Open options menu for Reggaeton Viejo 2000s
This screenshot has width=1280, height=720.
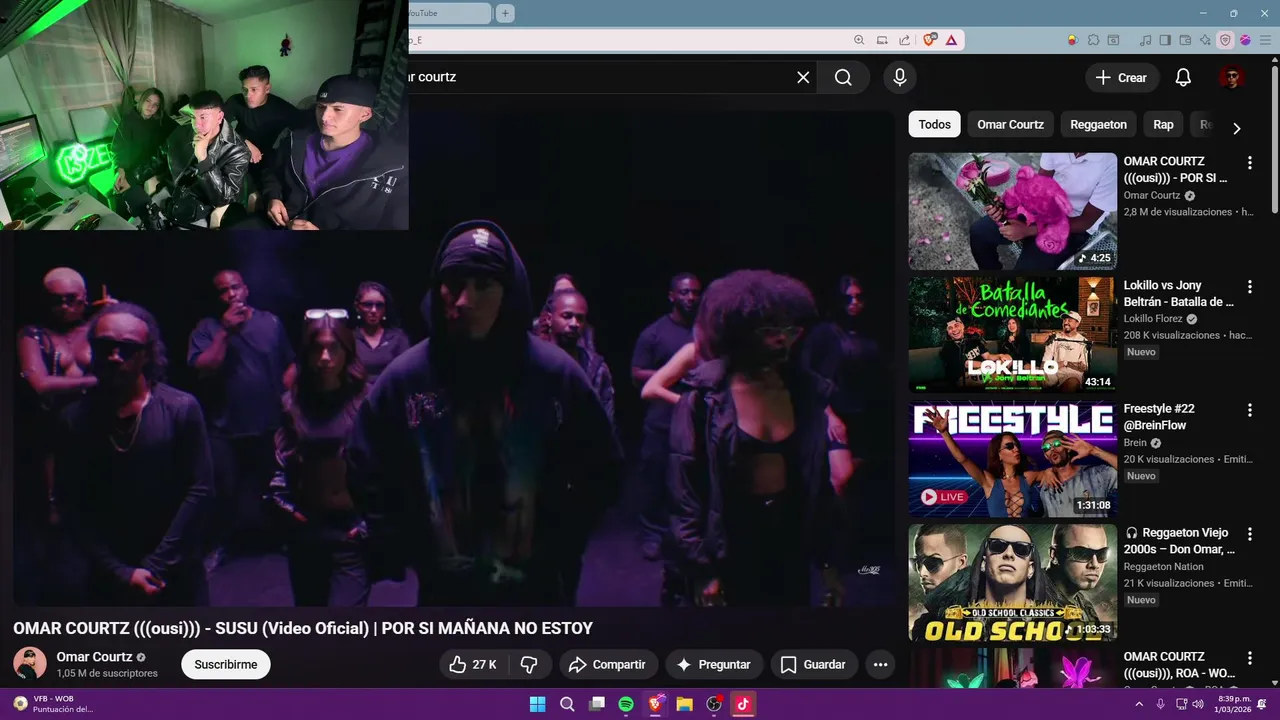(x=1249, y=534)
